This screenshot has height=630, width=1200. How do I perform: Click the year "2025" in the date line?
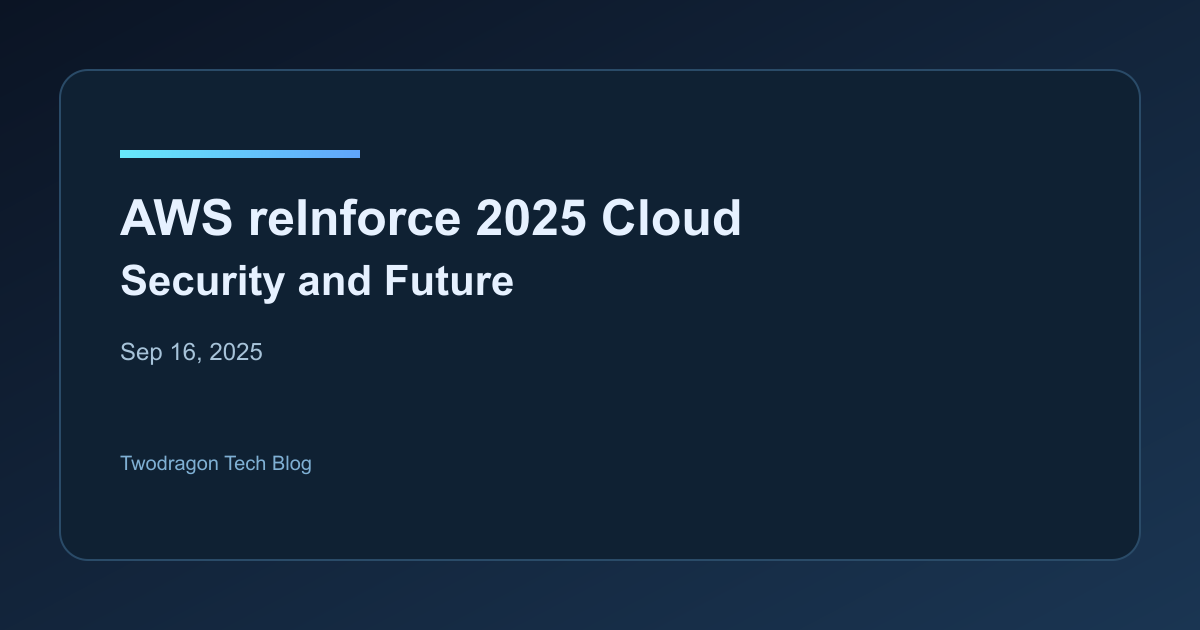(236, 352)
